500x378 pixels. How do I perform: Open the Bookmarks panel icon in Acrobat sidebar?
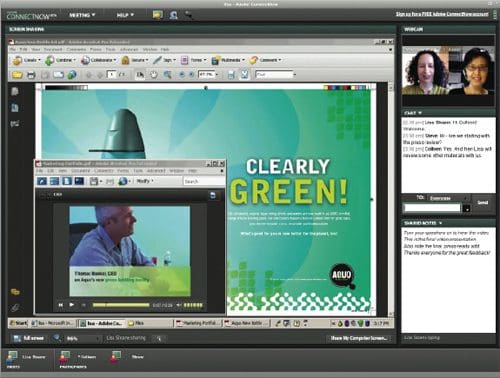(x=15, y=108)
